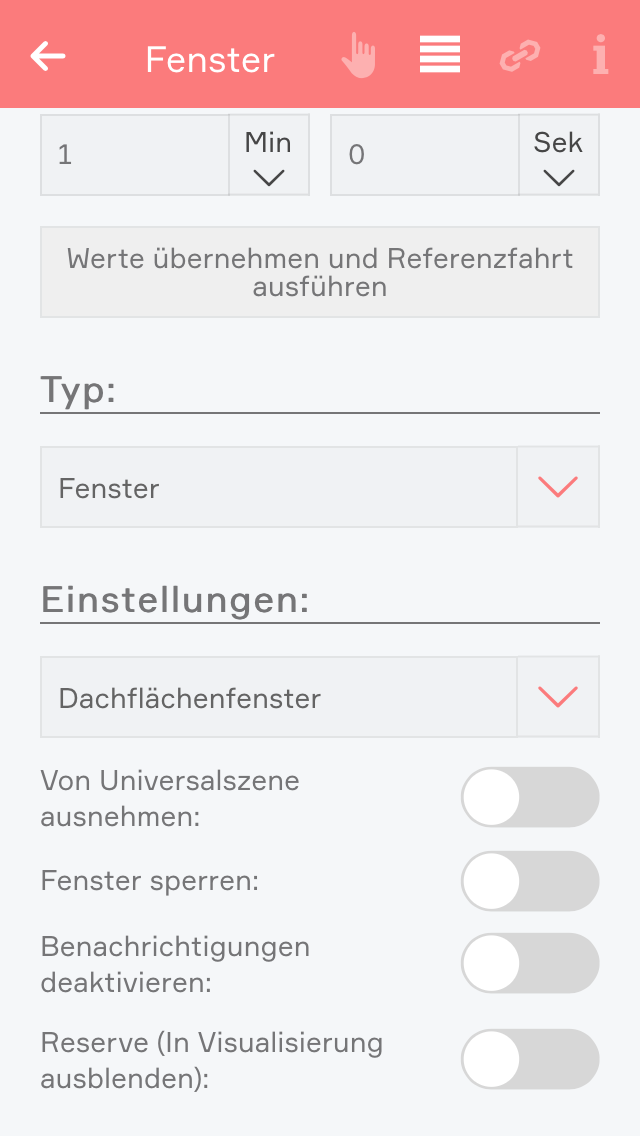Tap the hand pointer icon in header

(358, 55)
